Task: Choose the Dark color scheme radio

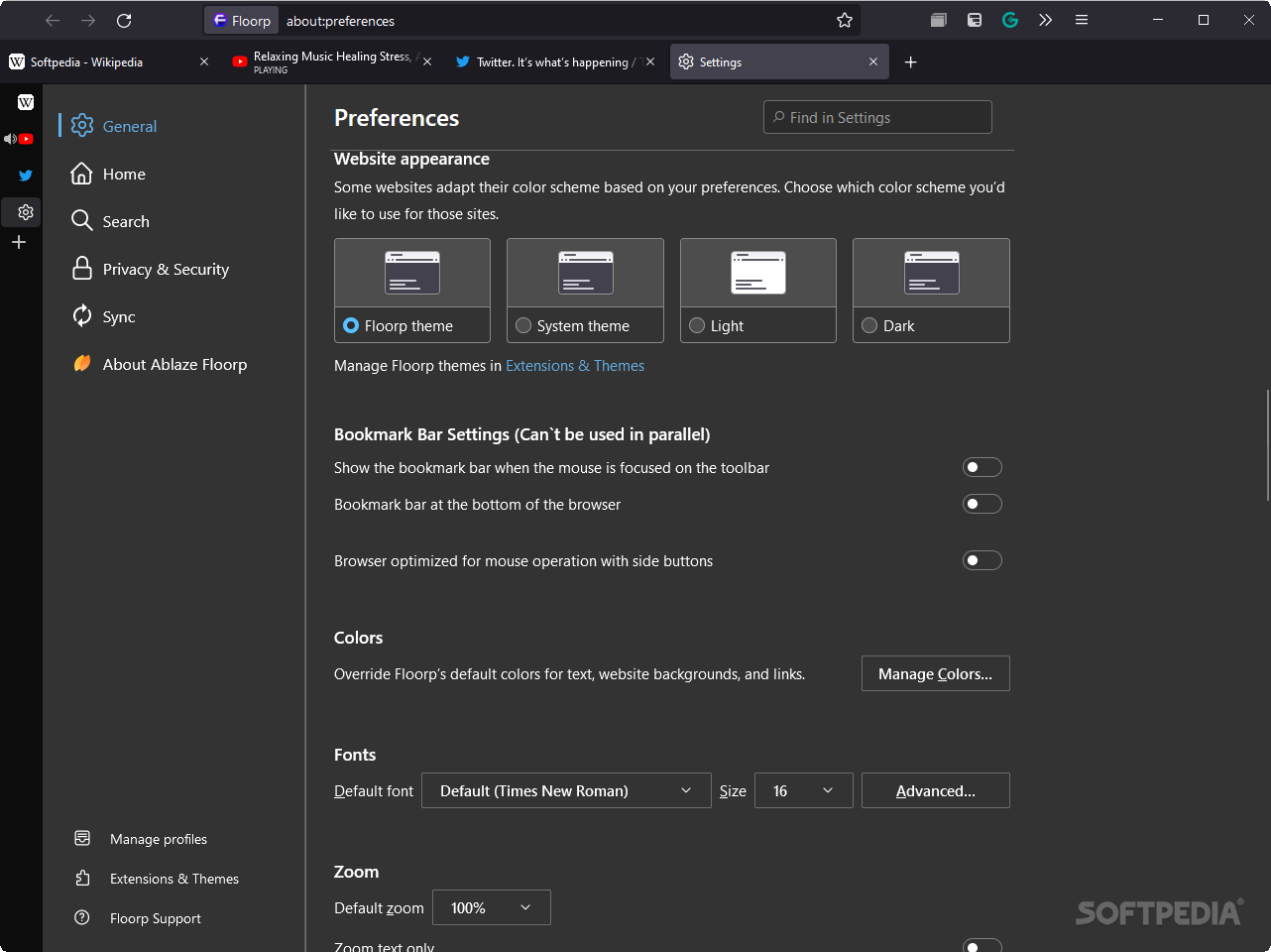Action: (x=869, y=325)
